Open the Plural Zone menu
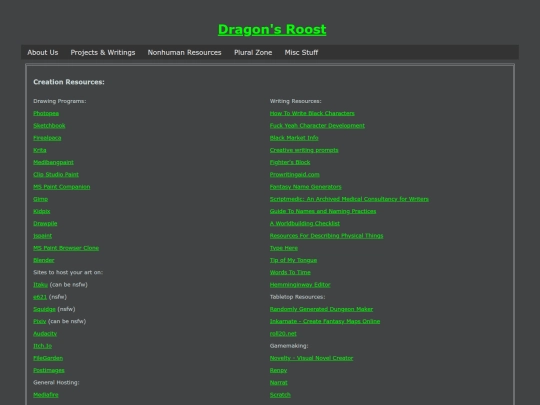 tap(253, 52)
